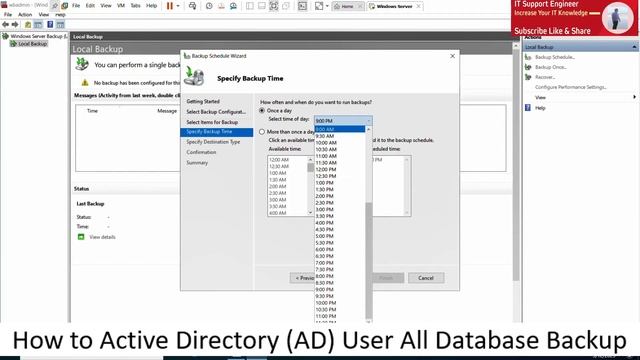Select 1:00 AM in Available time list

(278, 173)
